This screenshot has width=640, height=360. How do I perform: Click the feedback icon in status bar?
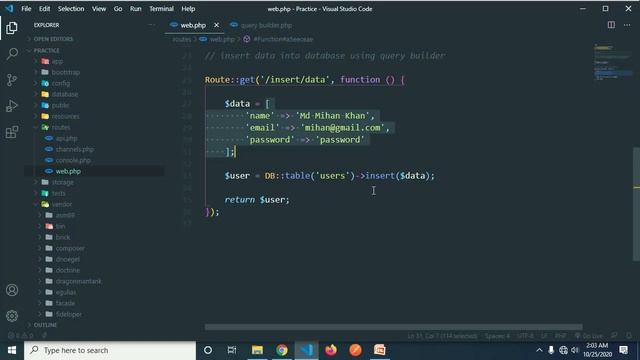[x=614, y=336]
